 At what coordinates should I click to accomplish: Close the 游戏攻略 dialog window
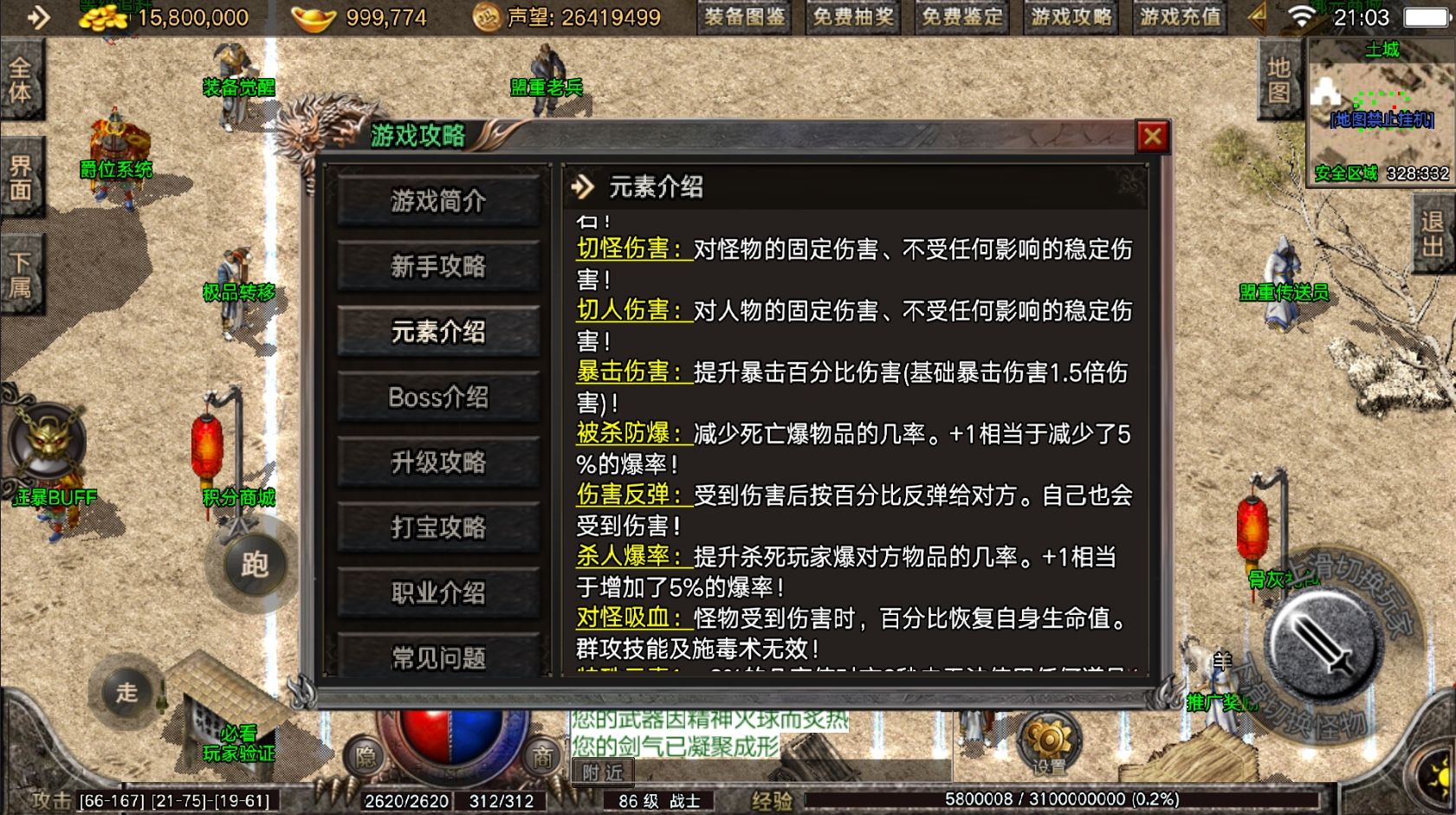pos(1153,136)
